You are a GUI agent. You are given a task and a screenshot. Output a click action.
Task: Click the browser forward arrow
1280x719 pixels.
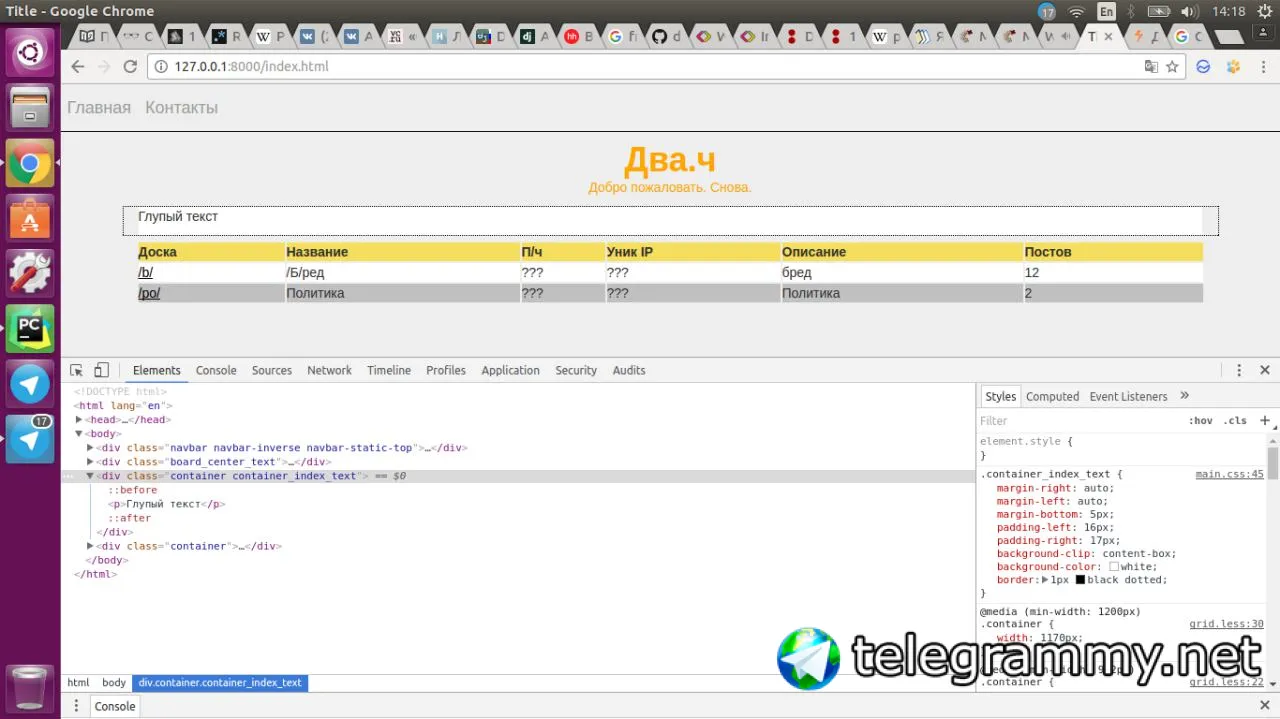(103, 66)
